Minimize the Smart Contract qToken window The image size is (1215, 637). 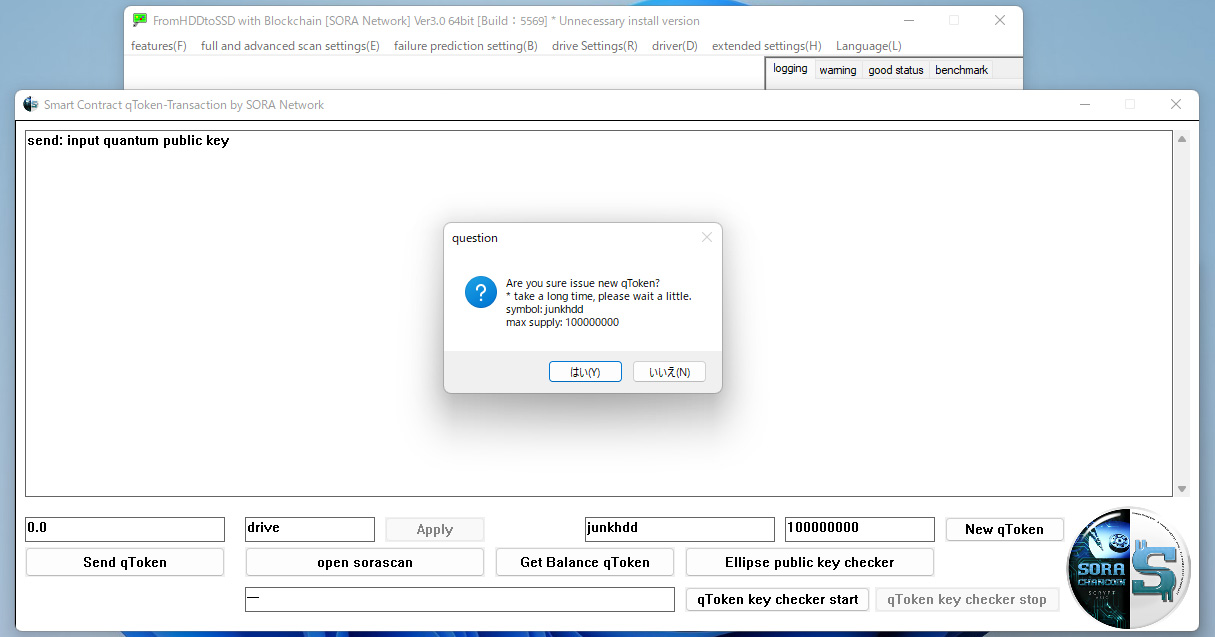click(1084, 104)
